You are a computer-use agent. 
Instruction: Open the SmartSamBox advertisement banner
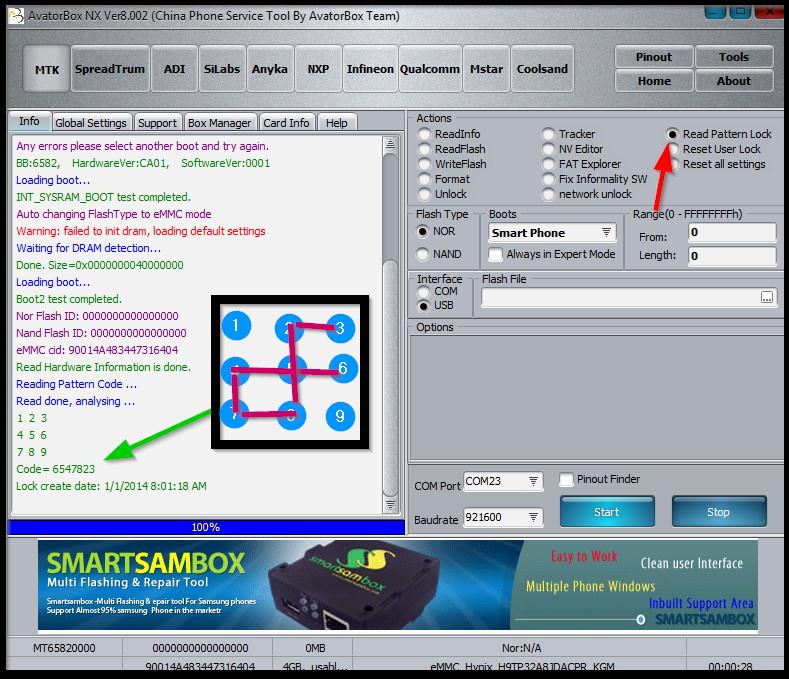click(x=398, y=585)
